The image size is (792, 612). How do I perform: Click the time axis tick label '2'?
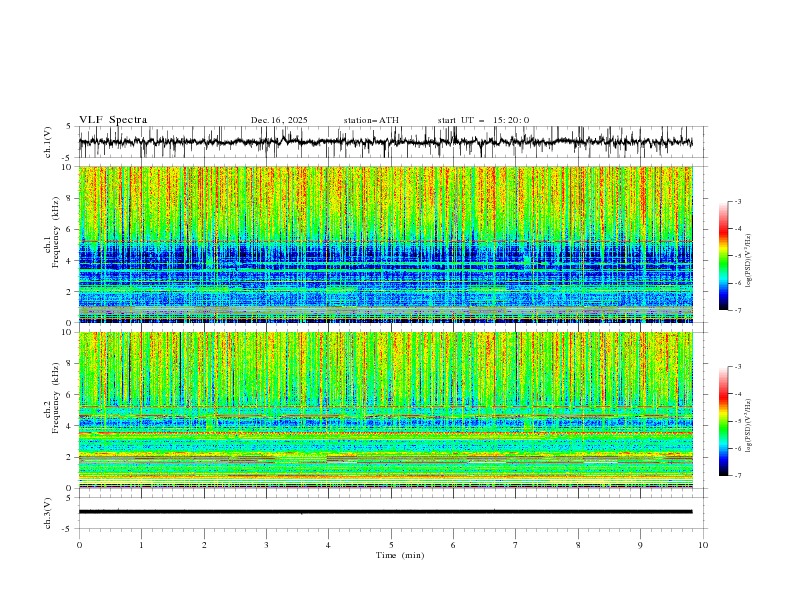pos(204,545)
